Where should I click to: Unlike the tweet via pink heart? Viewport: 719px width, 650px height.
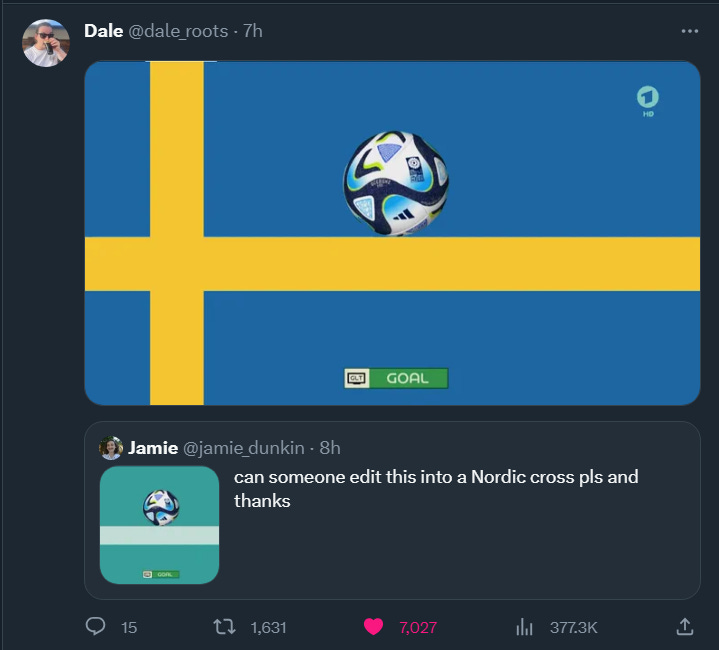(373, 627)
